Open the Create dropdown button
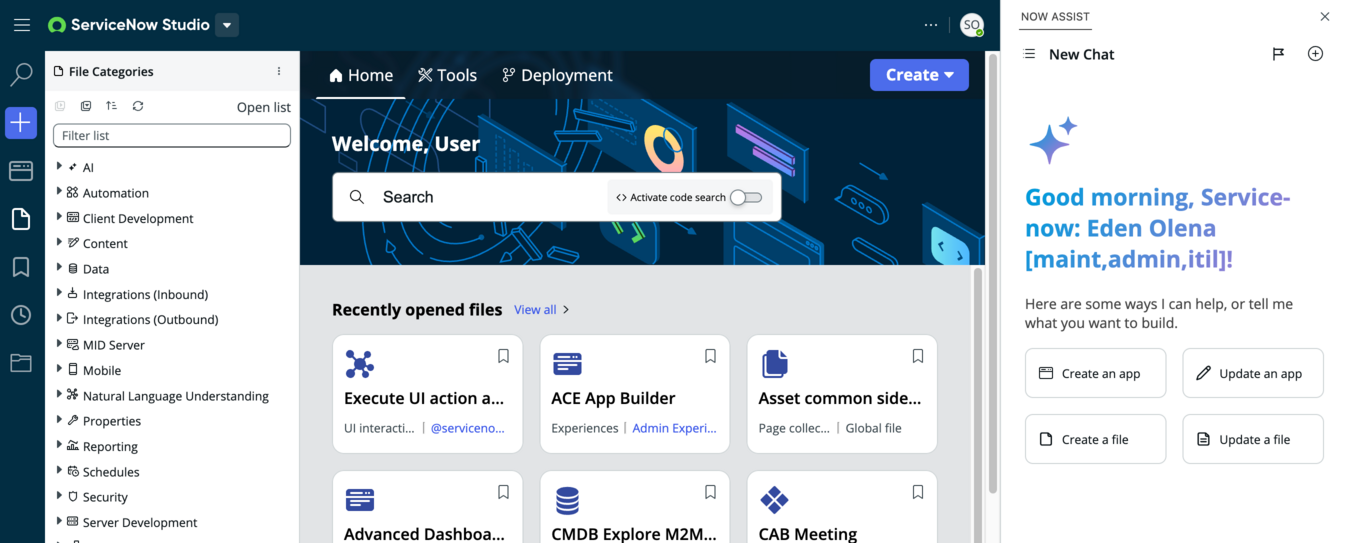 [x=919, y=75]
